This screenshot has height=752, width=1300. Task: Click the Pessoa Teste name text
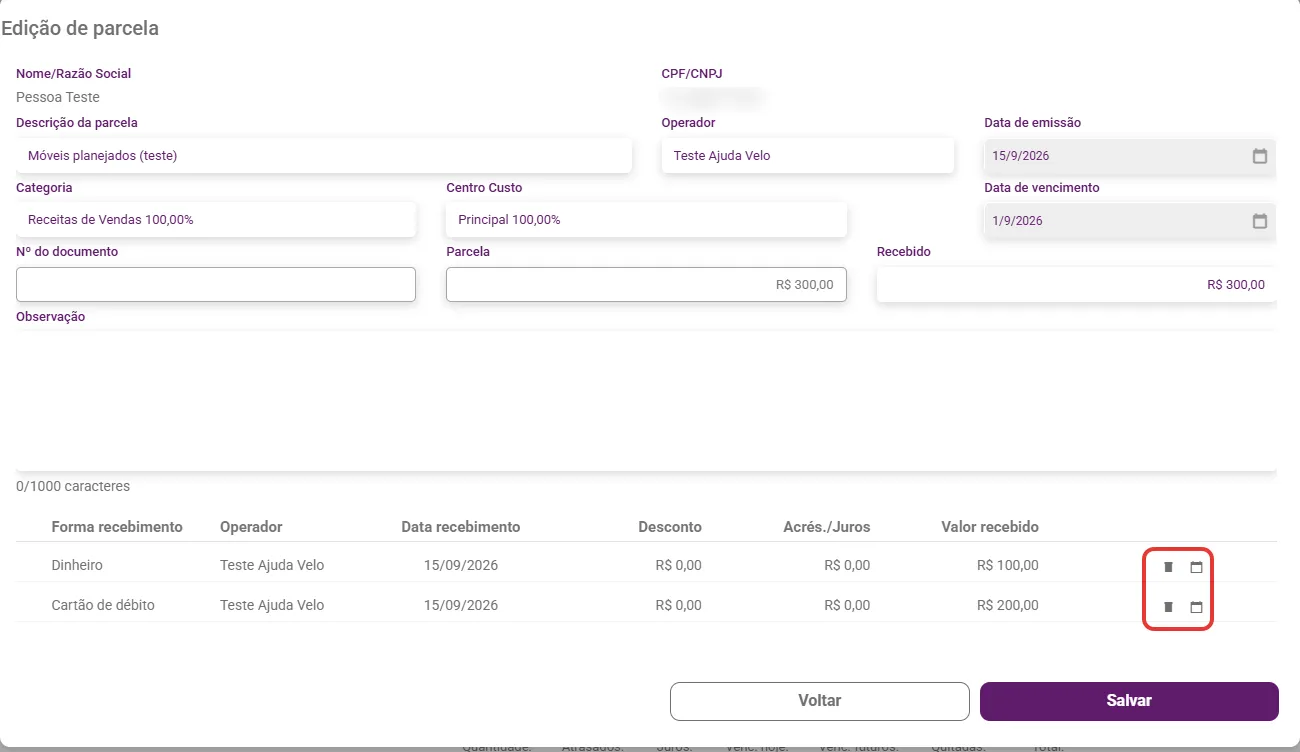58,97
